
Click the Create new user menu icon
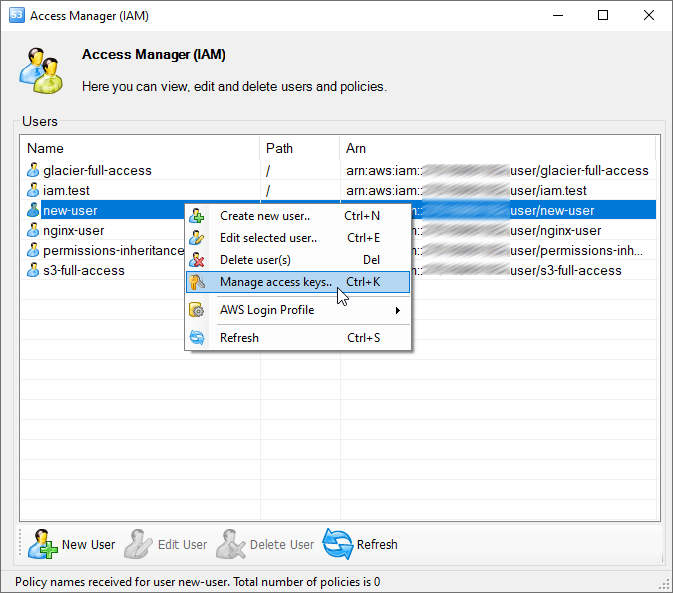[x=197, y=216]
